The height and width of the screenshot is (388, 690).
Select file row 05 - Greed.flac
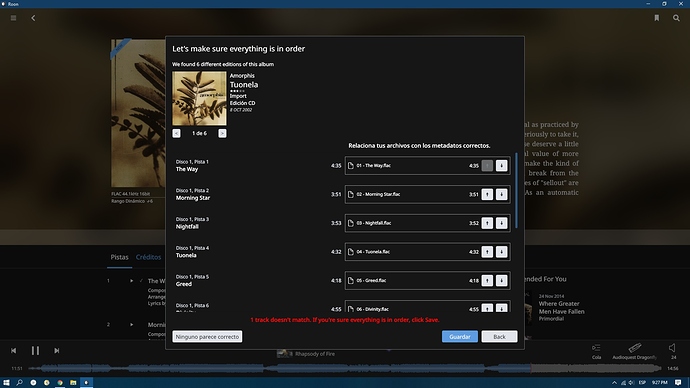click(427, 280)
